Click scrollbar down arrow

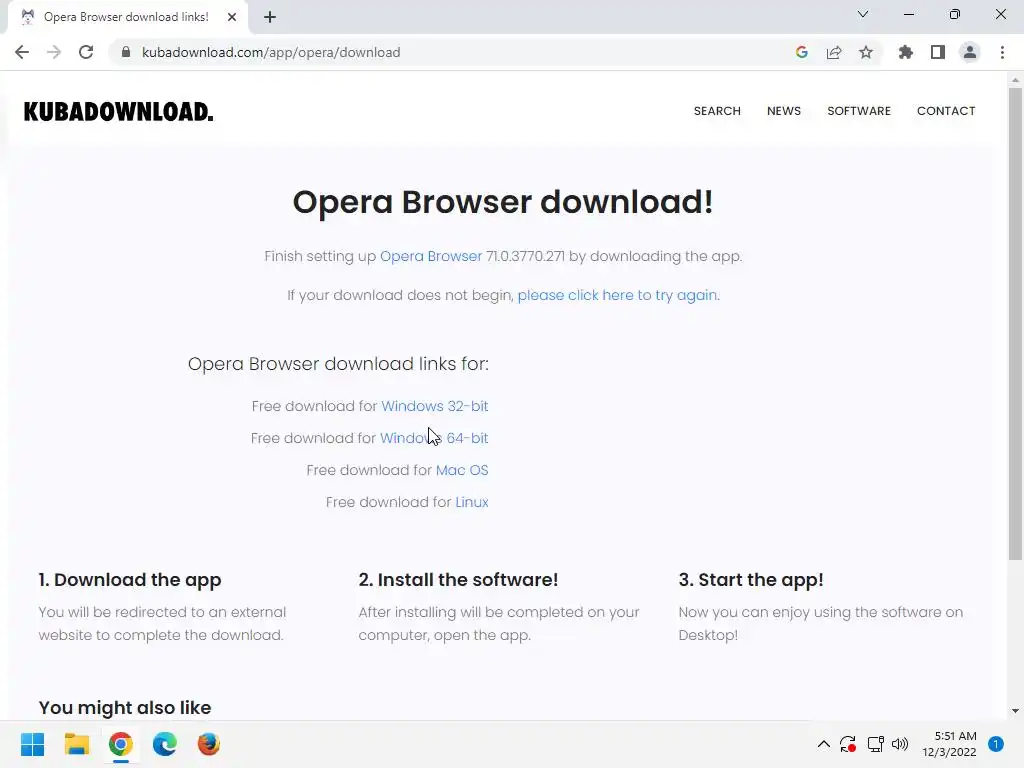click(x=1015, y=711)
